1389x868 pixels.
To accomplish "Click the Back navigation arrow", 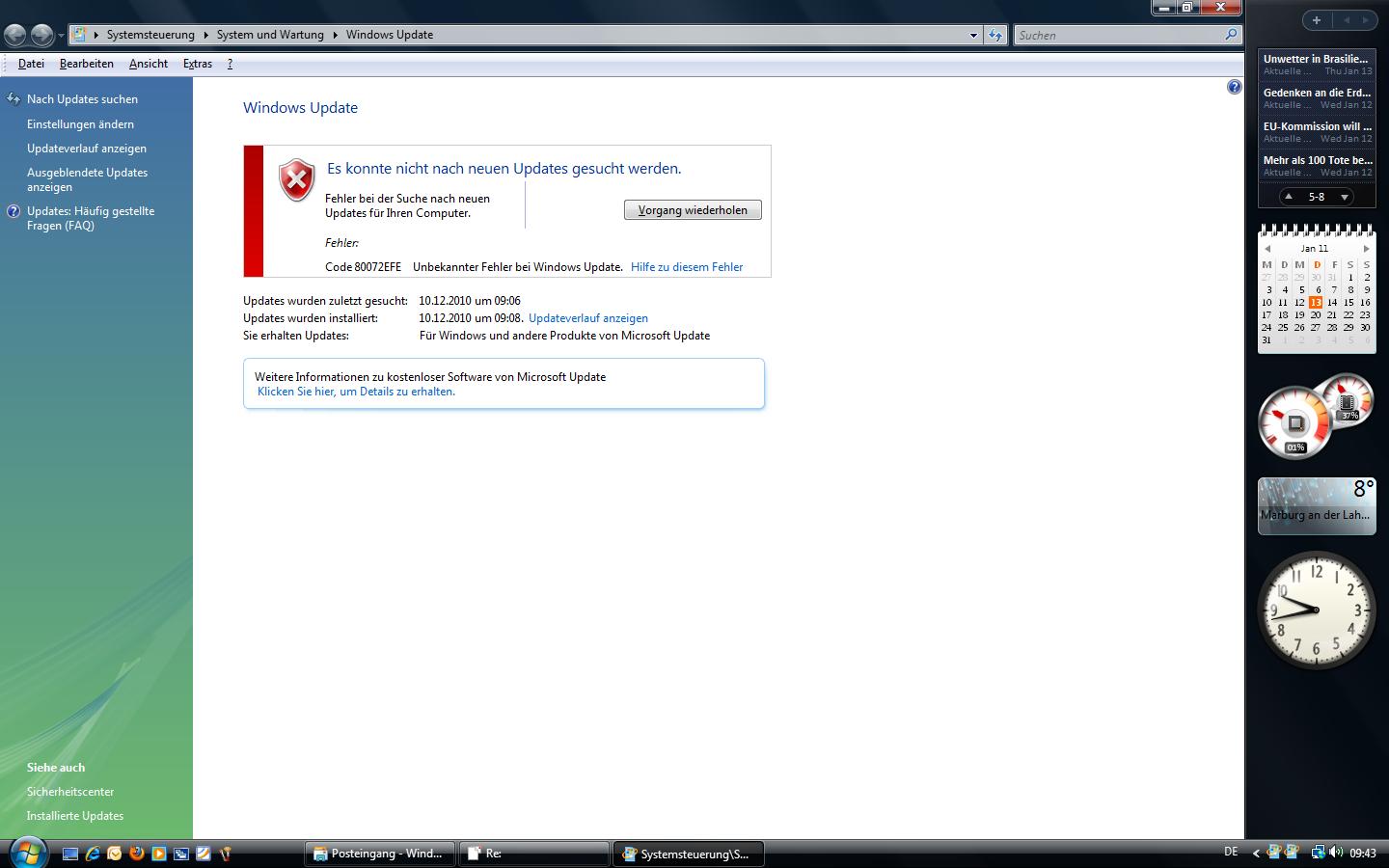I will (x=15, y=36).
